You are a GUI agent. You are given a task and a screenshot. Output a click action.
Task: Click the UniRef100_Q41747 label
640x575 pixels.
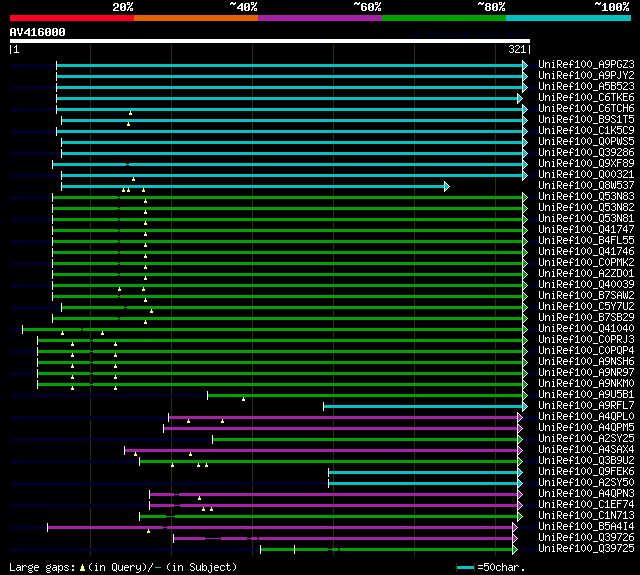586,230
